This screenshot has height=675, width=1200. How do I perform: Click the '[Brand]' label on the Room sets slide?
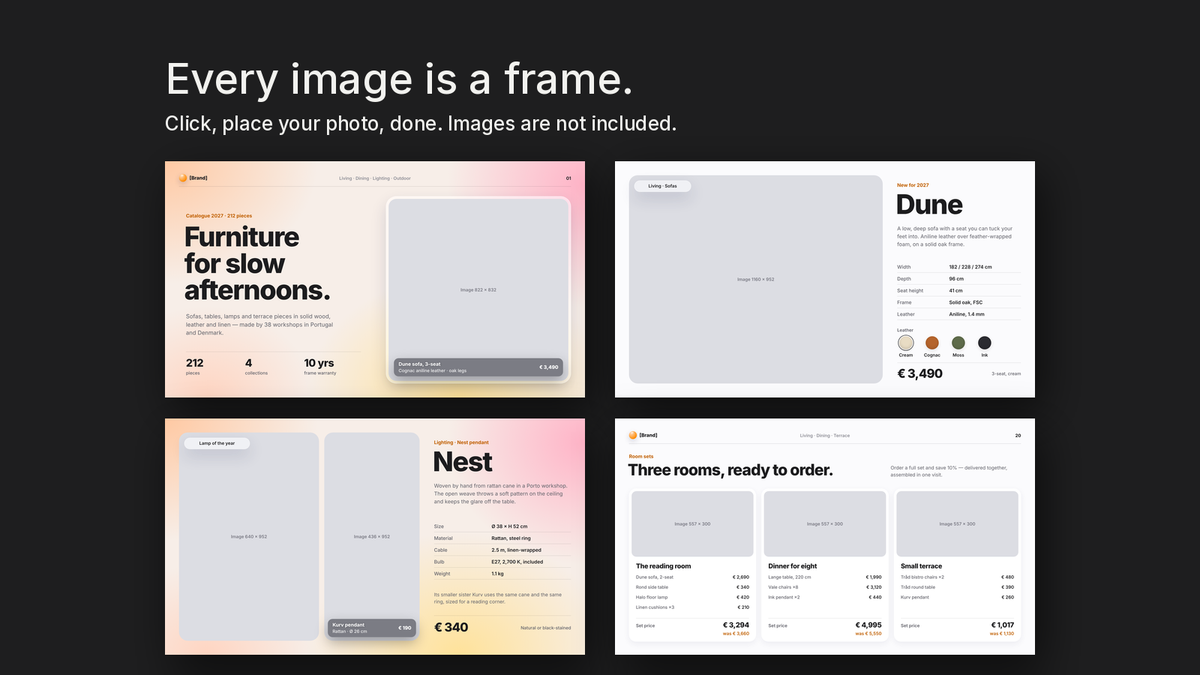tap(648, 435)
